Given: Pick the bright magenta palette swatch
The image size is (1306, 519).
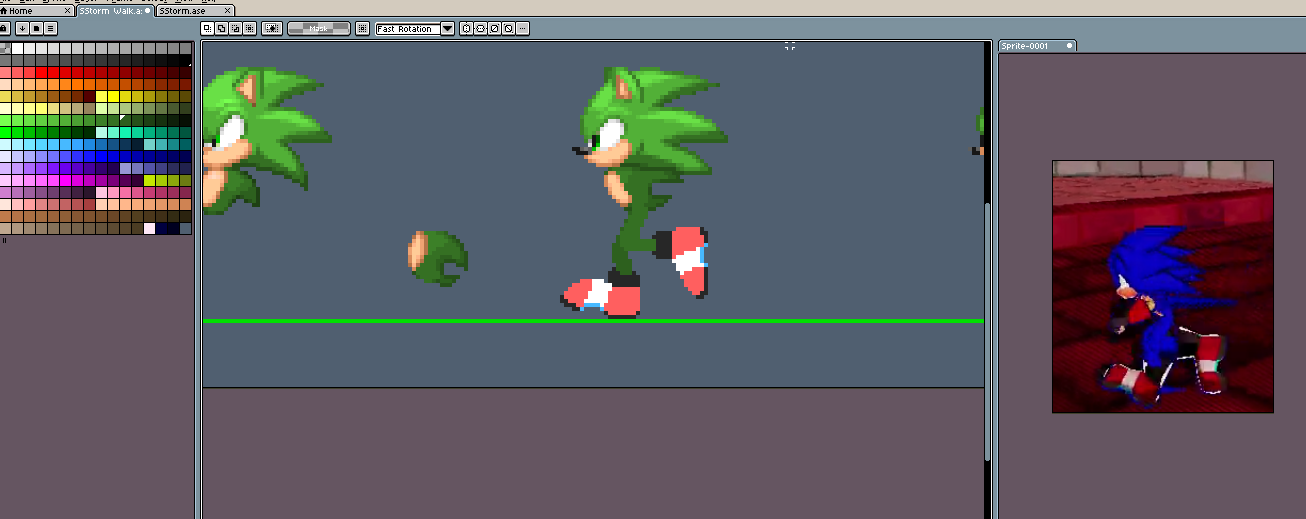Looking at the screenshot, I should click(x=66, y=180).
